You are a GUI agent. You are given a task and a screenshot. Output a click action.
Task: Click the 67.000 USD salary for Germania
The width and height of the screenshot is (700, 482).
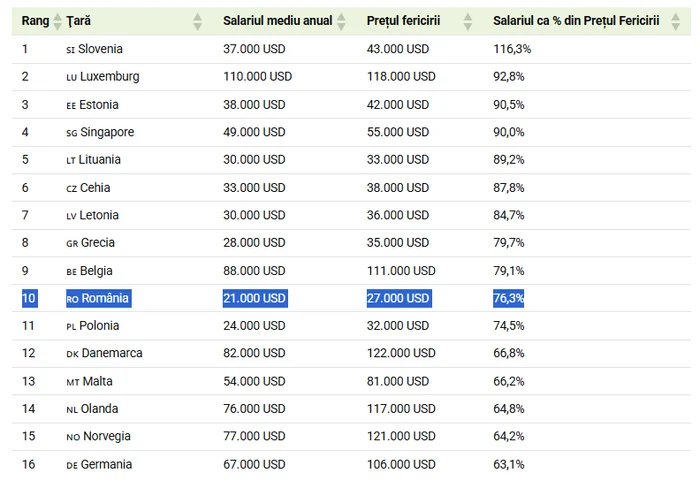[254, 464]
